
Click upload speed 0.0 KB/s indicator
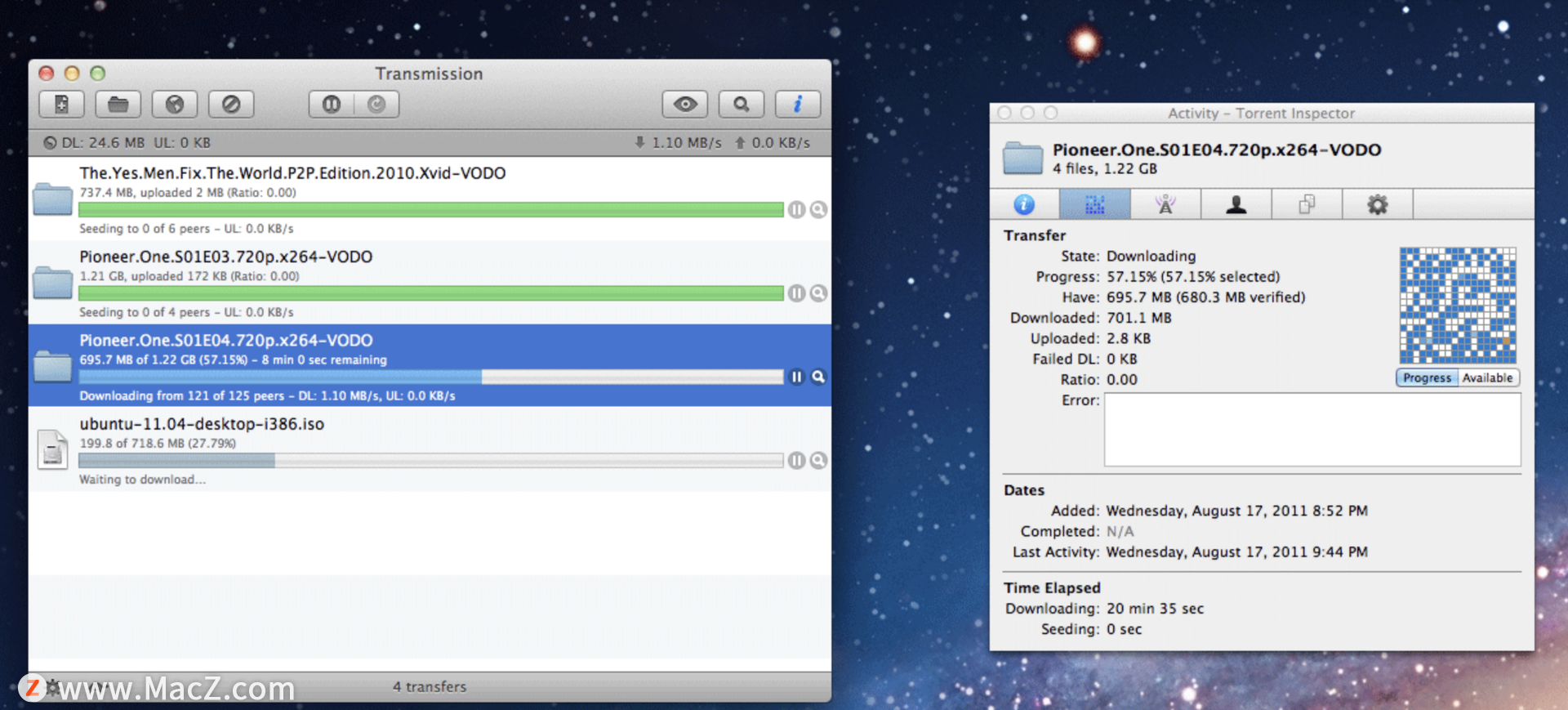pyautogui.click(x=773, y=143)
